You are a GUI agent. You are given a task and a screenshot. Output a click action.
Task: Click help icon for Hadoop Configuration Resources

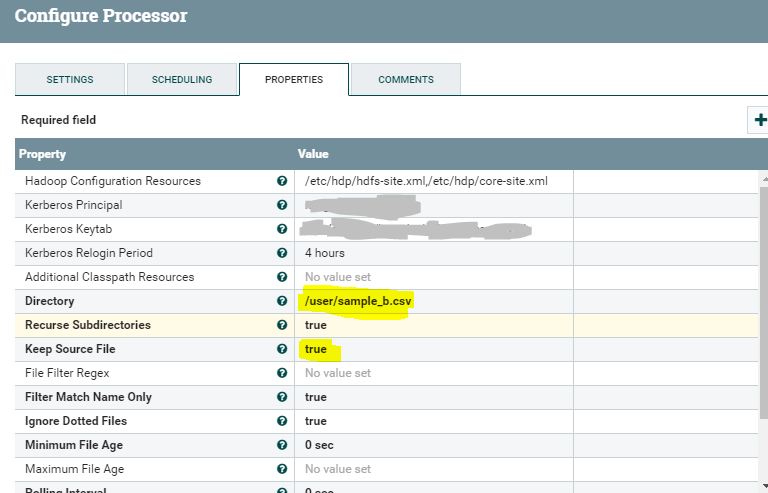coord(282,182)
